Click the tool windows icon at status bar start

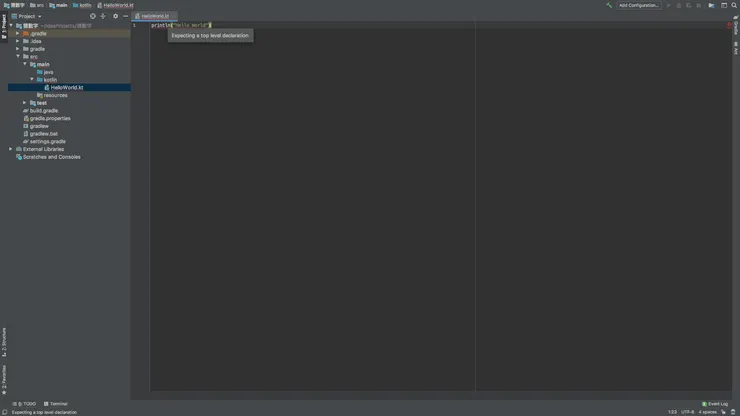click(x=4, y=412)
